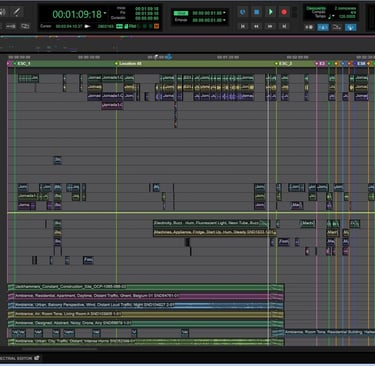
Task: Edit the pre-roll time value field
Action: 207,13
